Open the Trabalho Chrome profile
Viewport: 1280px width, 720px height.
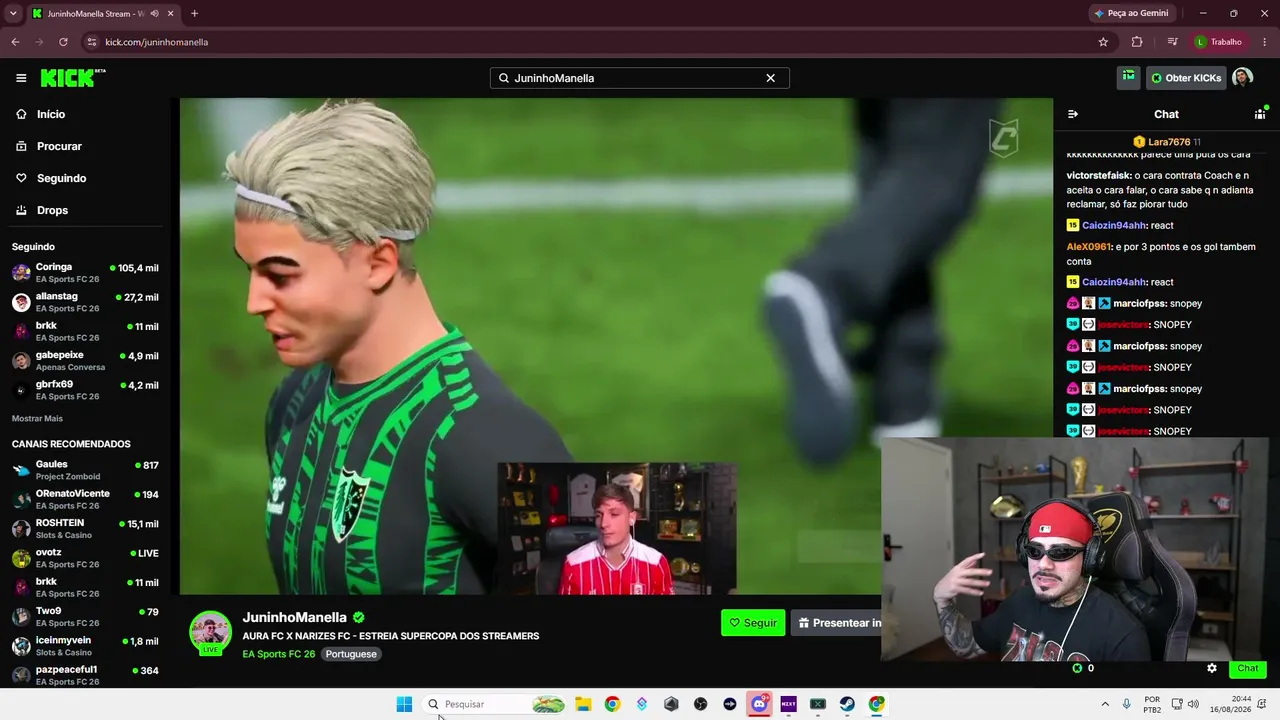coord(1218,42)
